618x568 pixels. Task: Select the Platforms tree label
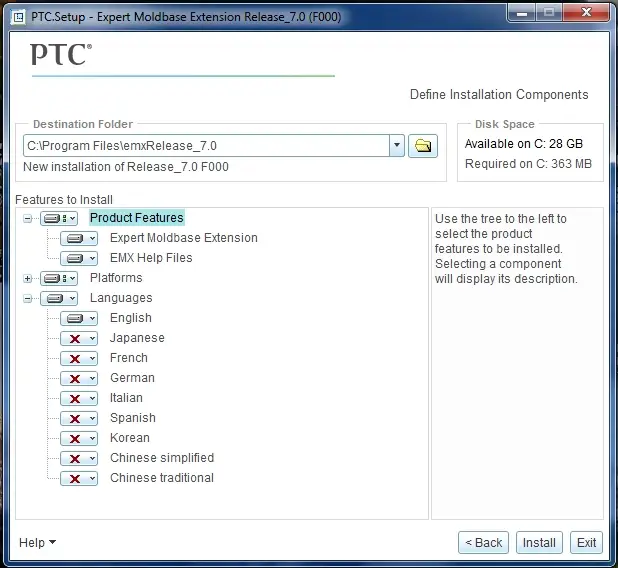pos(116,278)
